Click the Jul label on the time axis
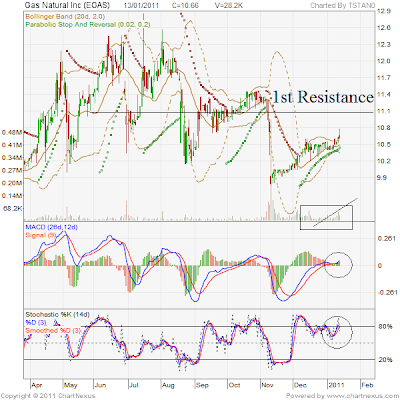 tap(134, 385)
